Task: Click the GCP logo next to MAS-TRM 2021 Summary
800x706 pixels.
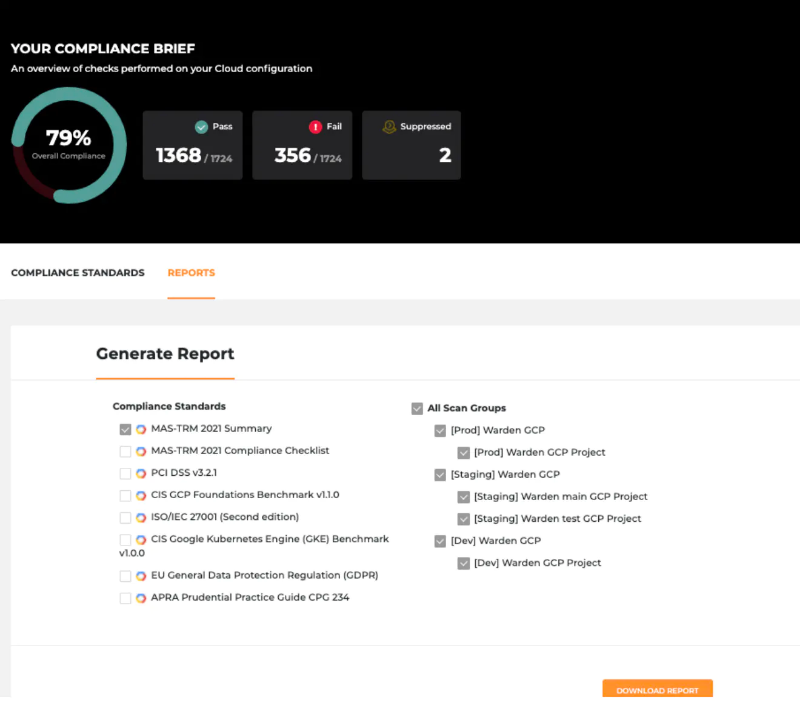Action: pyautogui.click(x=141, y=430)
